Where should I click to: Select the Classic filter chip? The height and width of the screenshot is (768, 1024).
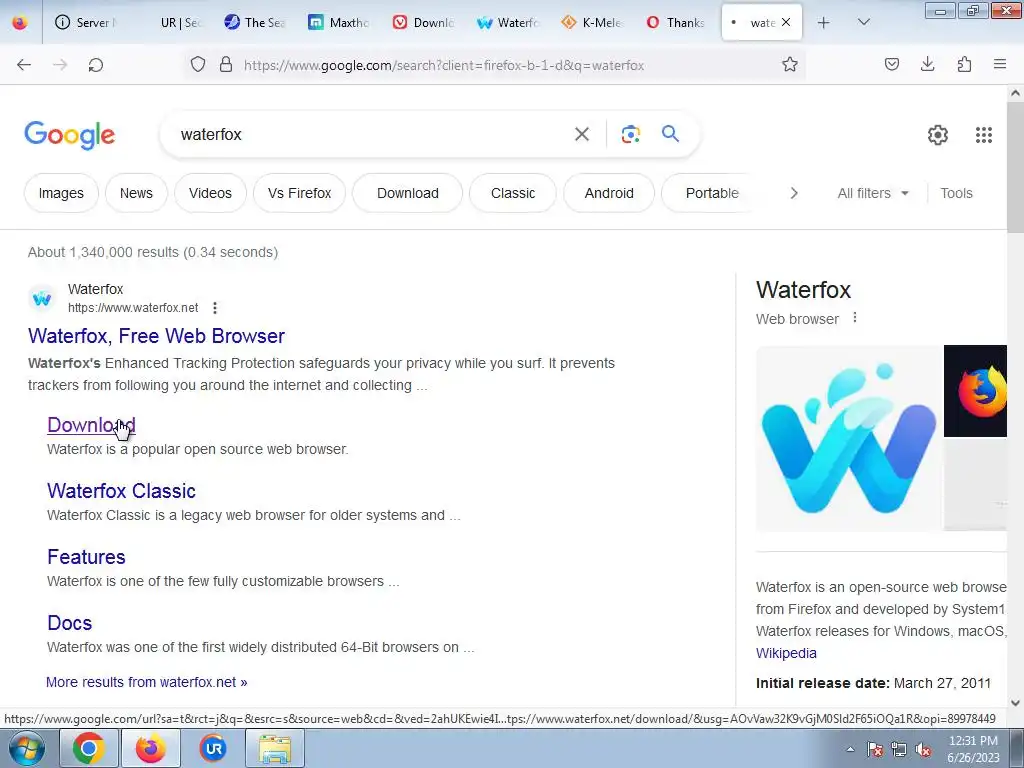pos(513,193)
